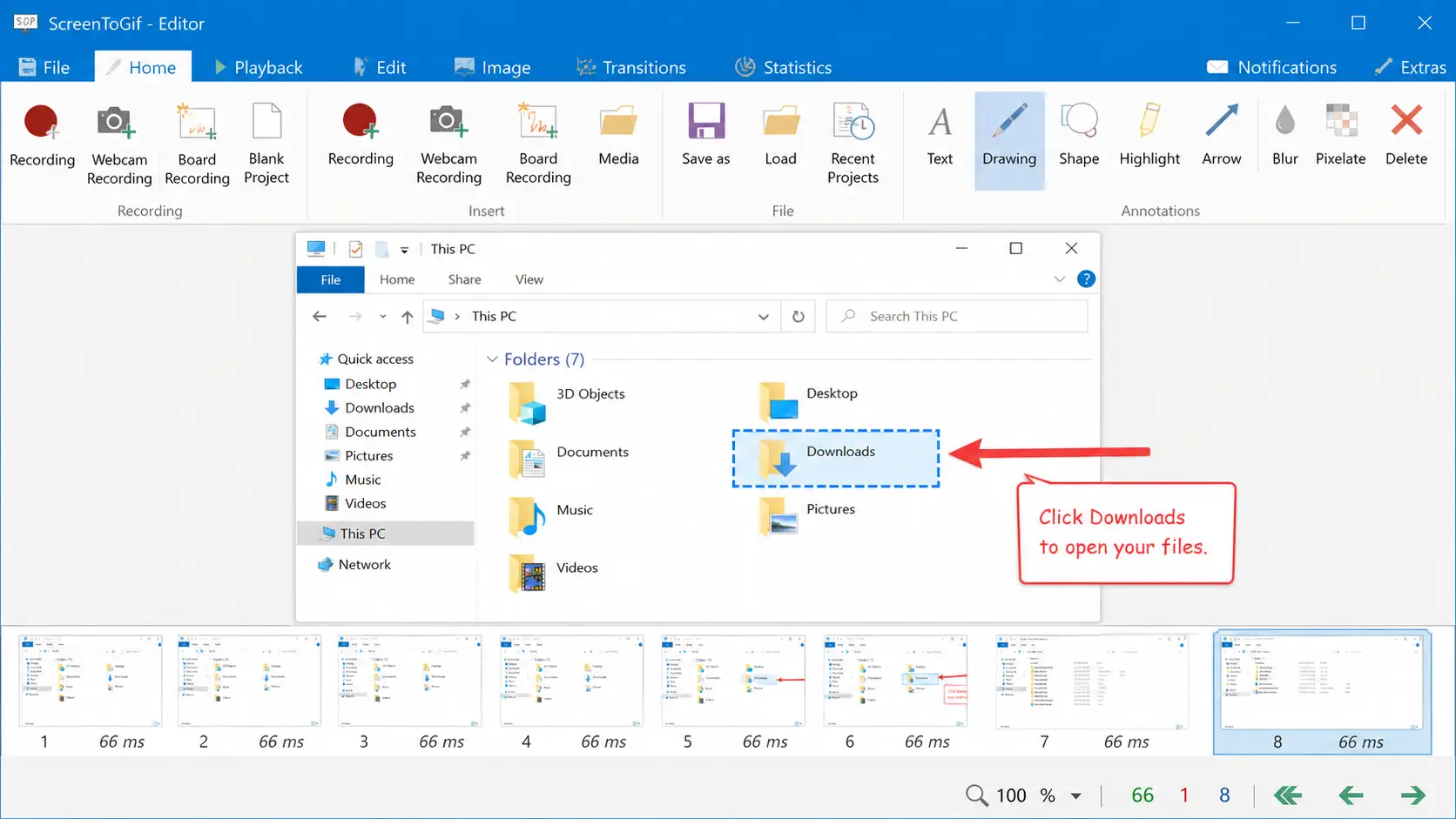Open the Share tab in This PC window
Screen dimensions: 1456x819
tap(464, 279)
